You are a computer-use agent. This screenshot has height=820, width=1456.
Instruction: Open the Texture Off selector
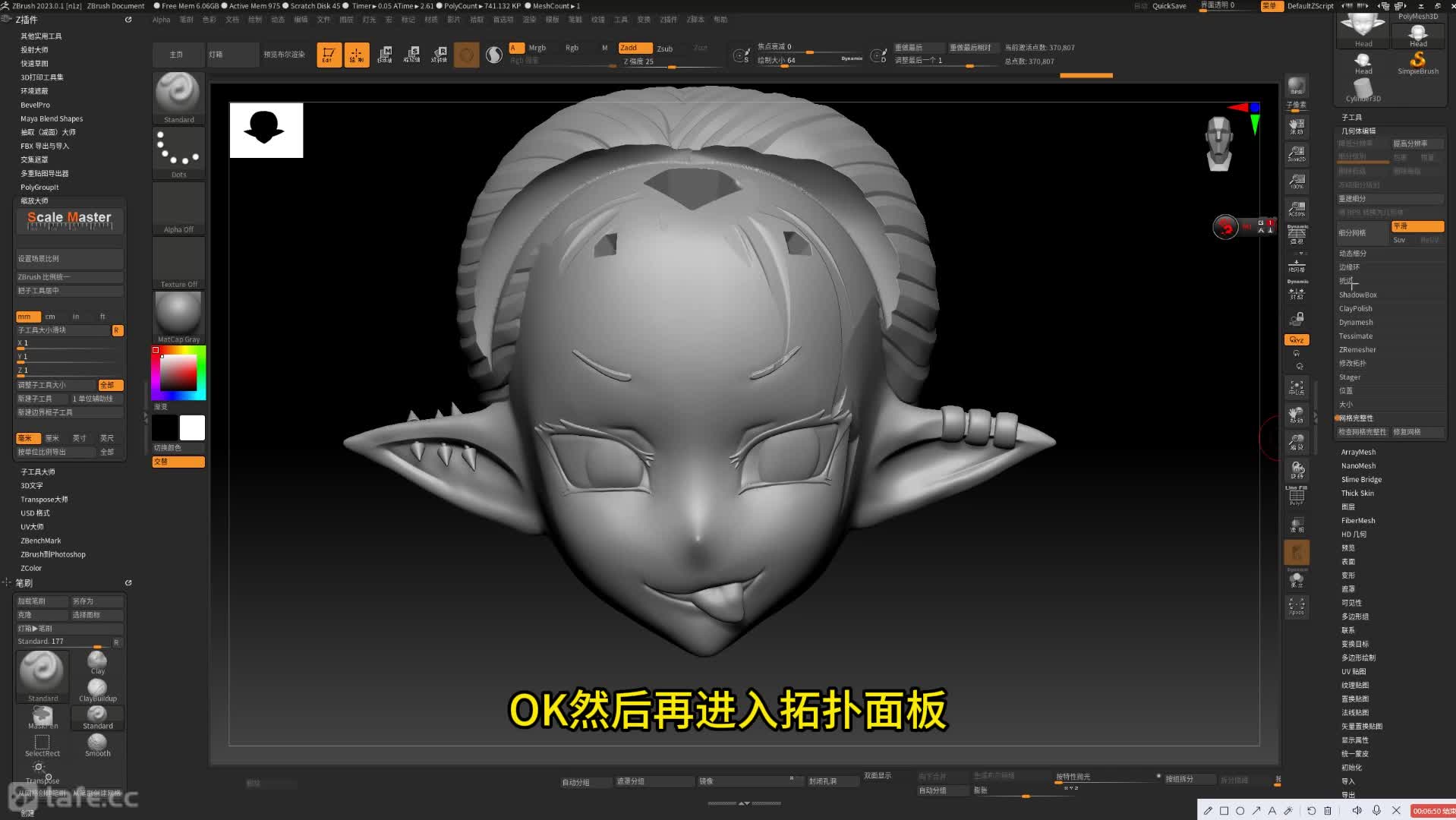click(x=178, y=263)
